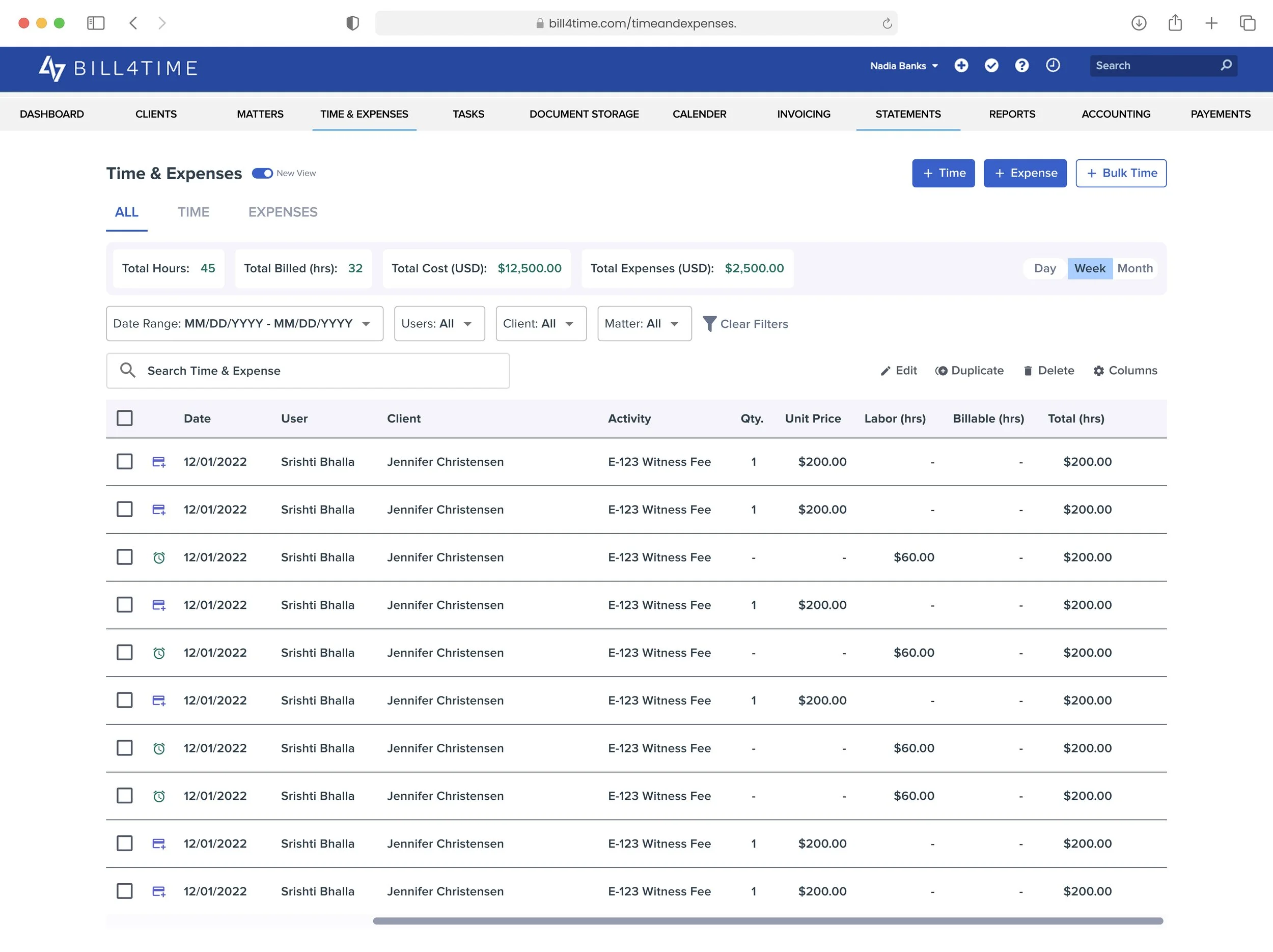Open the INVOICING menu item

tap(804, 114)
